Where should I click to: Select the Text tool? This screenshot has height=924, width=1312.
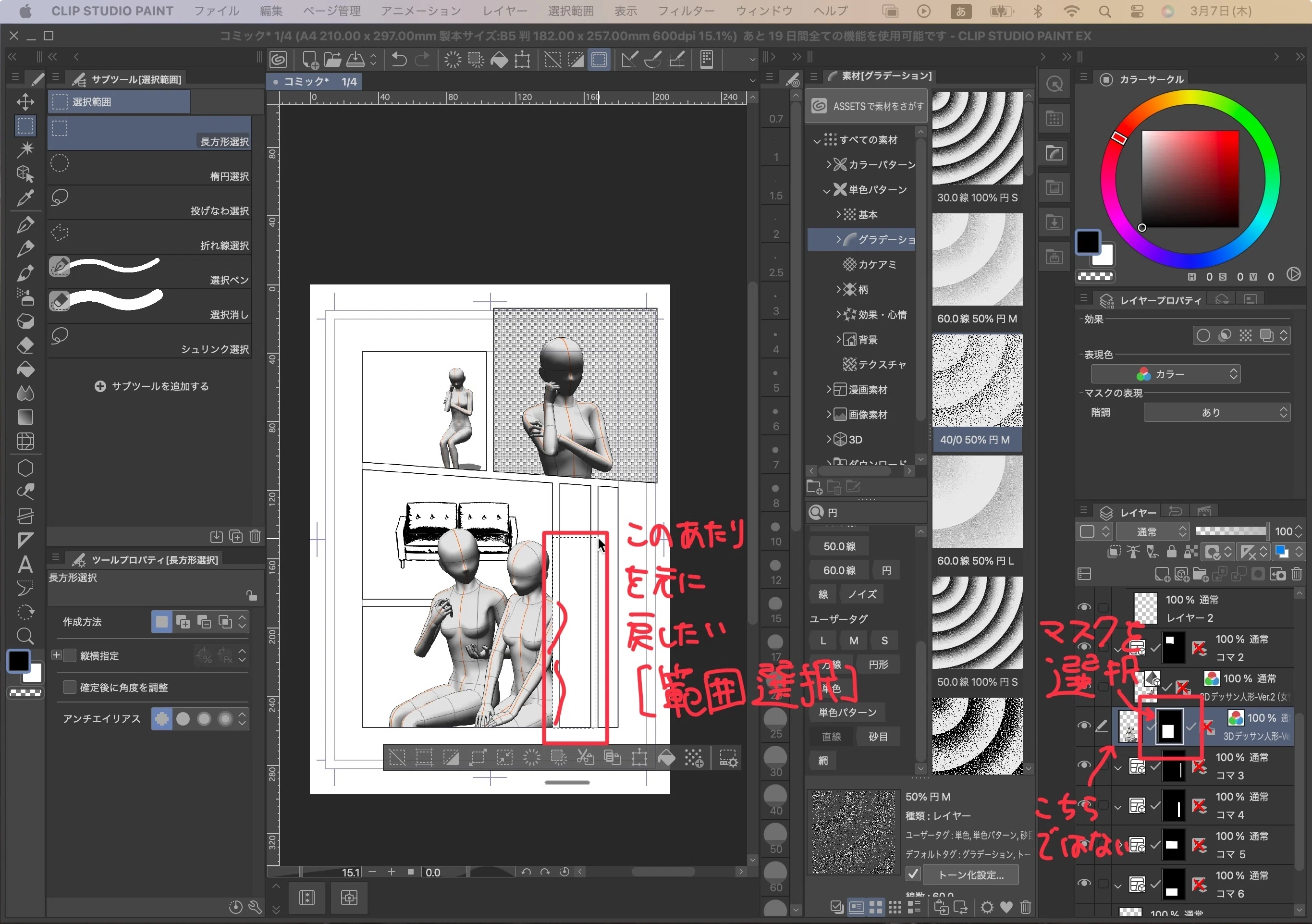coord(25,565)
